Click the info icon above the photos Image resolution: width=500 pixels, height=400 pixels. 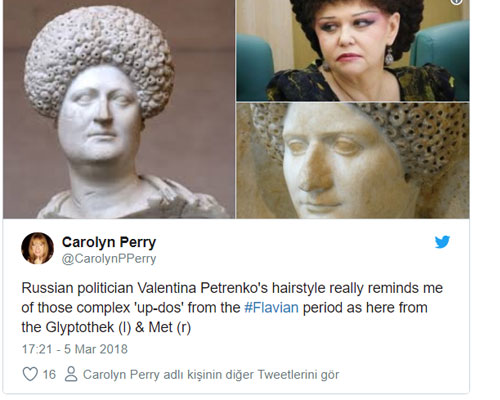(457, 2)
